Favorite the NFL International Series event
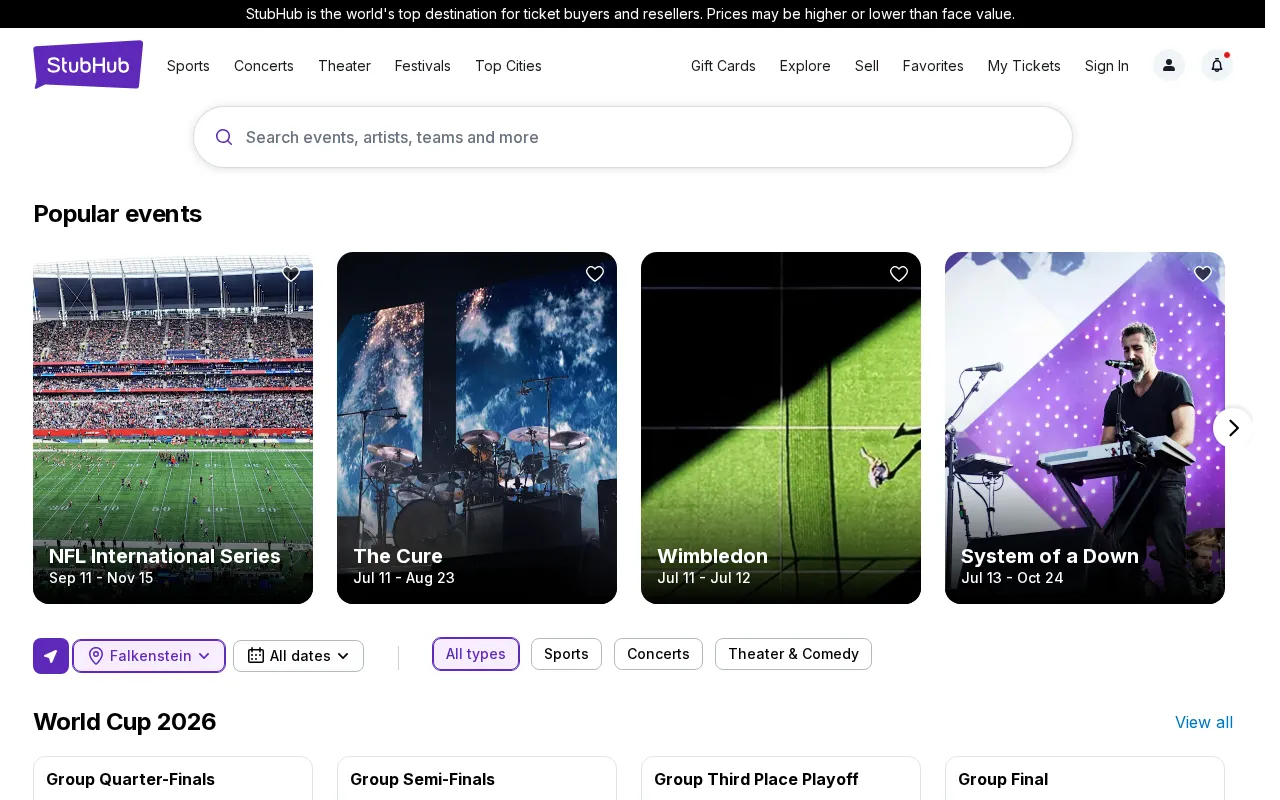 (x=291, y=274)
